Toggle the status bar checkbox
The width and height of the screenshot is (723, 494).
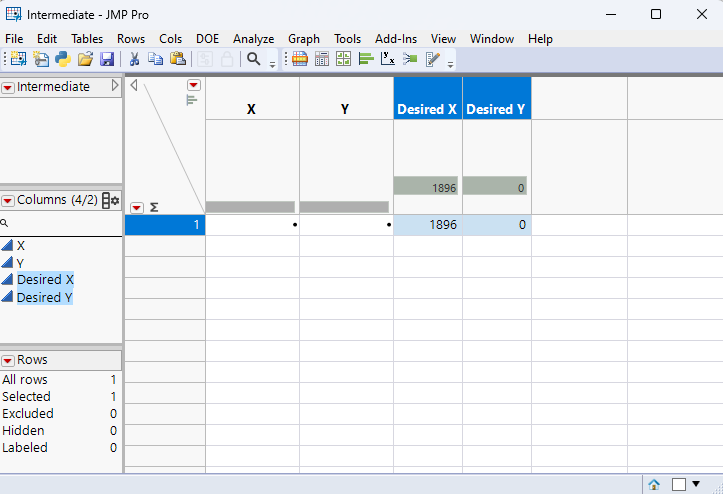pyautogui.click(x=679, y=484)
